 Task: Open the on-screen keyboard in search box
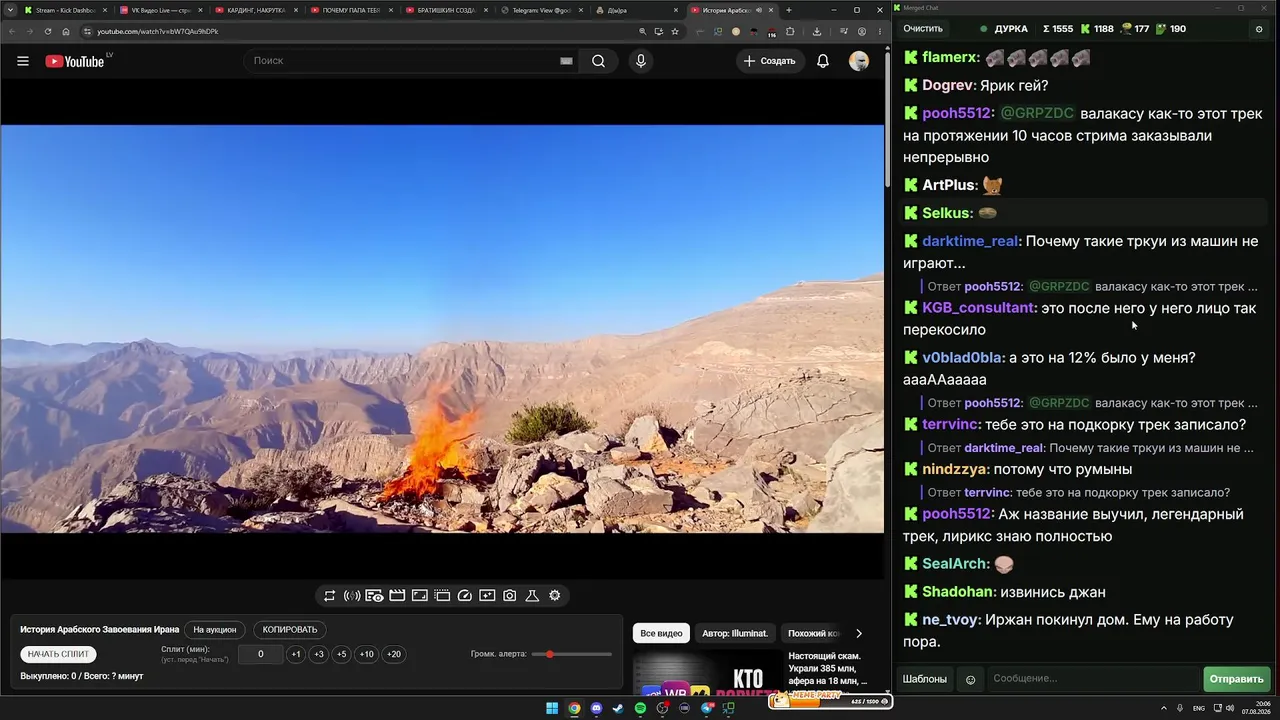(x=566, y=61)
